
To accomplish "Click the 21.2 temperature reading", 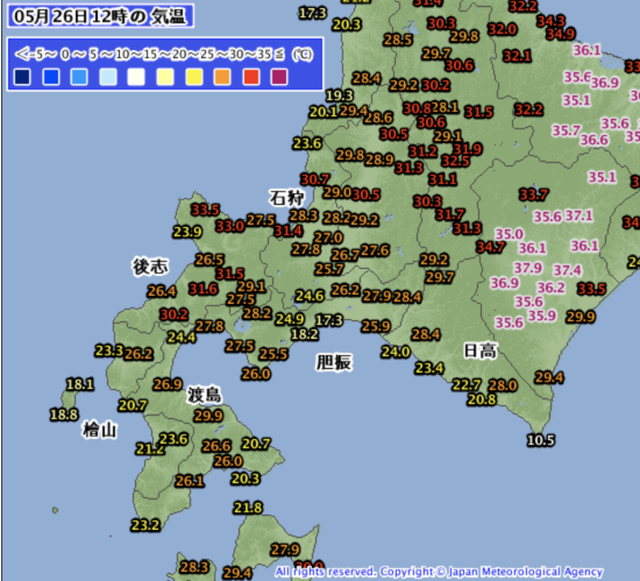I will (x=150, y=449).
